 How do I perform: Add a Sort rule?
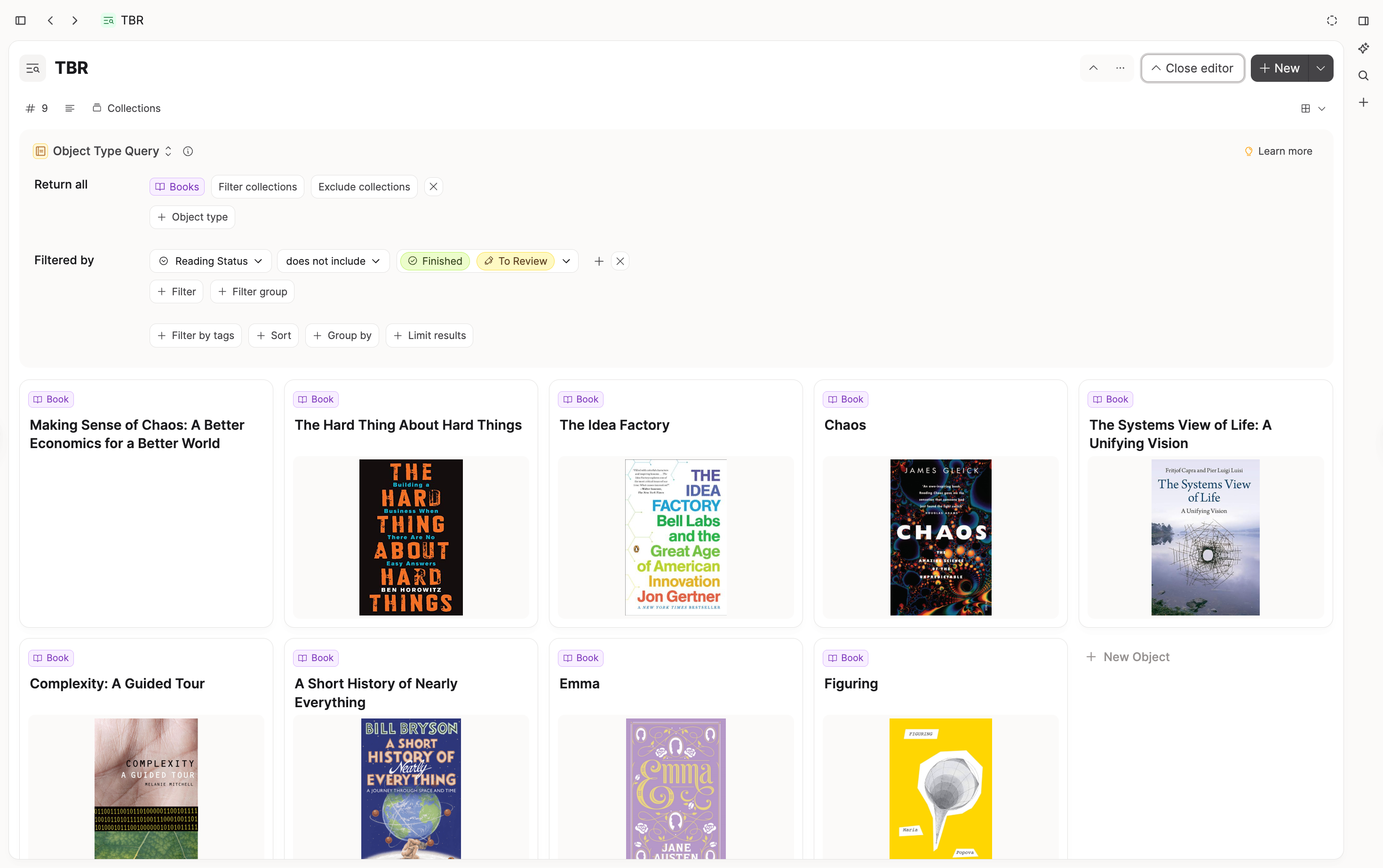(x=273, y=335)
